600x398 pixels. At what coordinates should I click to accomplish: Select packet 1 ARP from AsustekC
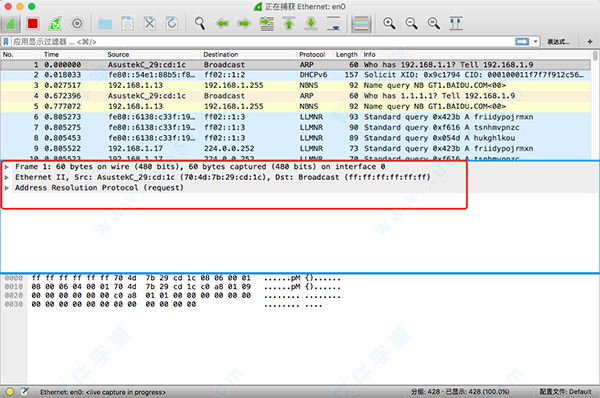(x=296, y=65)
